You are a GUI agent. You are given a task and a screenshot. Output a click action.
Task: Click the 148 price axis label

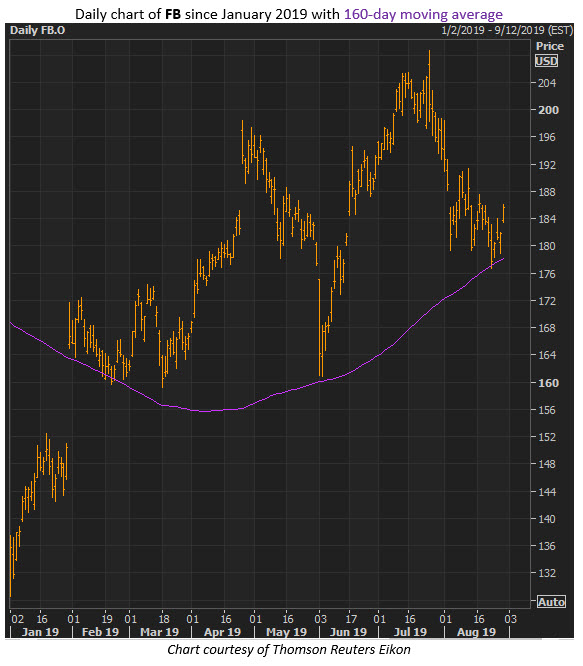(x=546, y=464)
